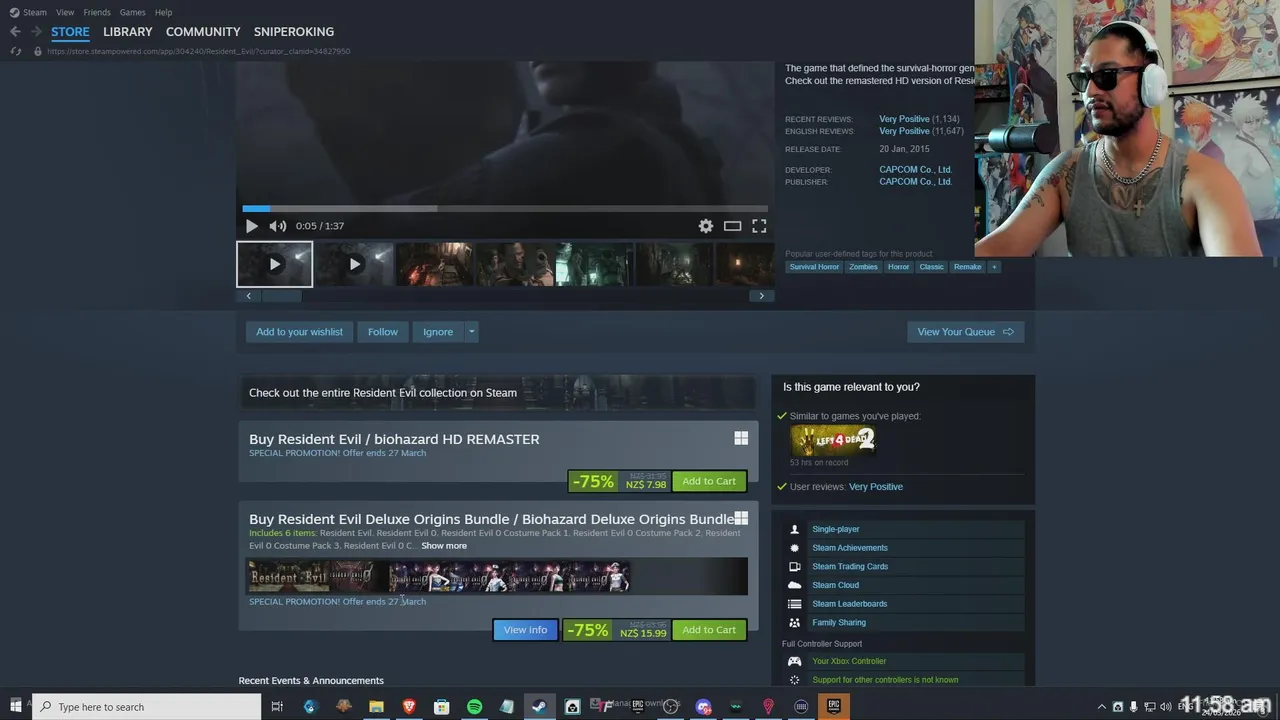Click the Survival Horror tag
The height and width of the screenshot is (720, 1280).
coord(814,267)
